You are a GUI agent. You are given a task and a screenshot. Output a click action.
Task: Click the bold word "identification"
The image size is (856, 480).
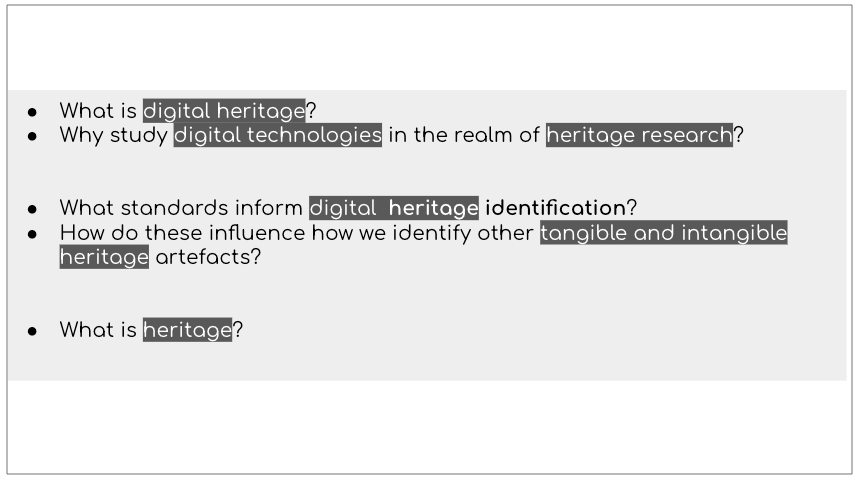[555, 208]
